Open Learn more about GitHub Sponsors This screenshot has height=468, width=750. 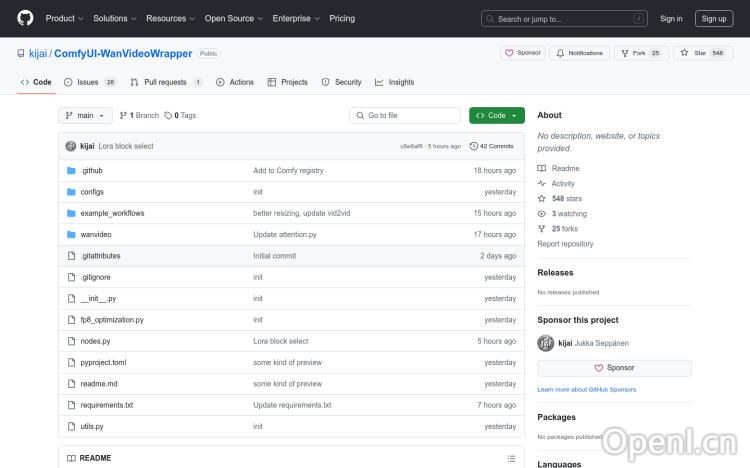(x=586, y=389)
